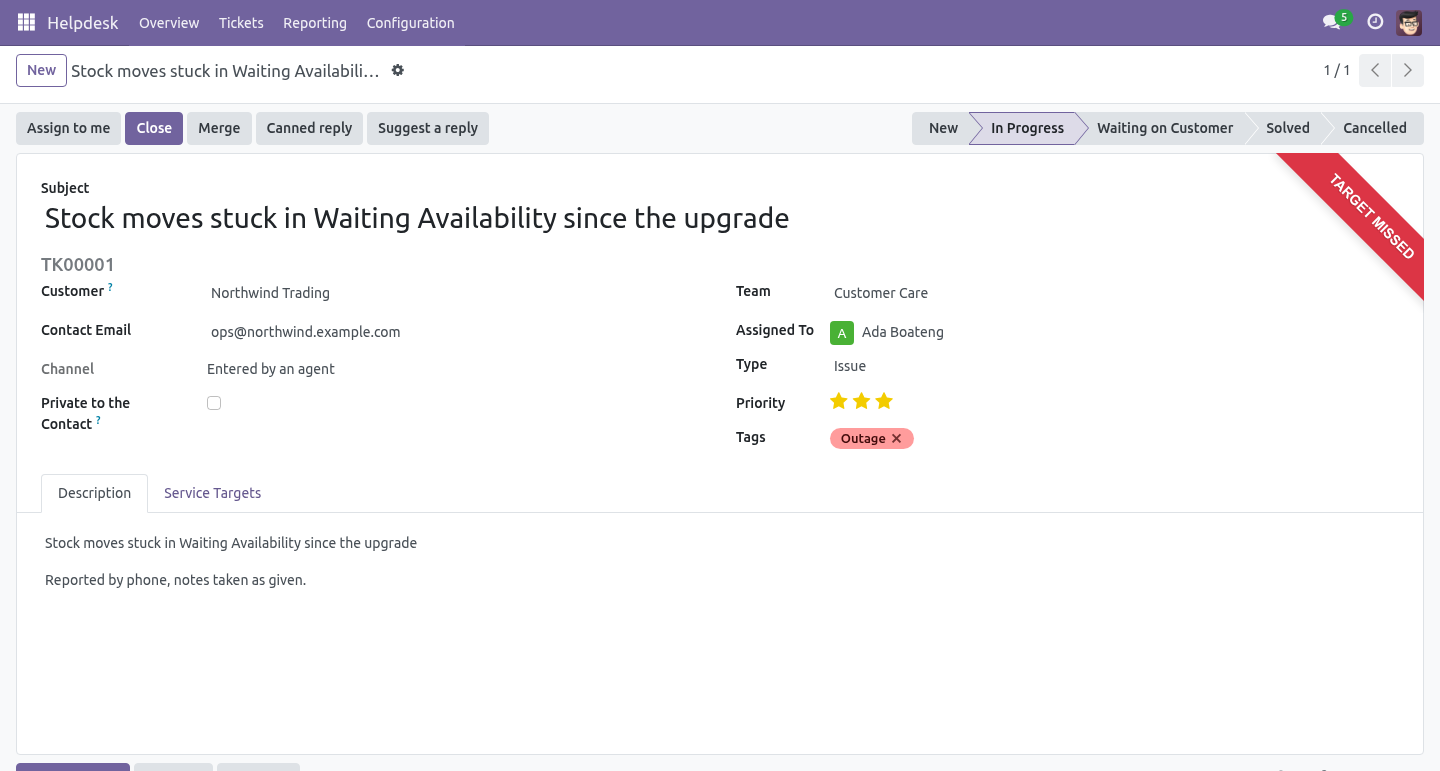The width and height of the screenshot is (1440, 771).
Task: Switch to the Service Targets tab
Action: coord(213,493)
